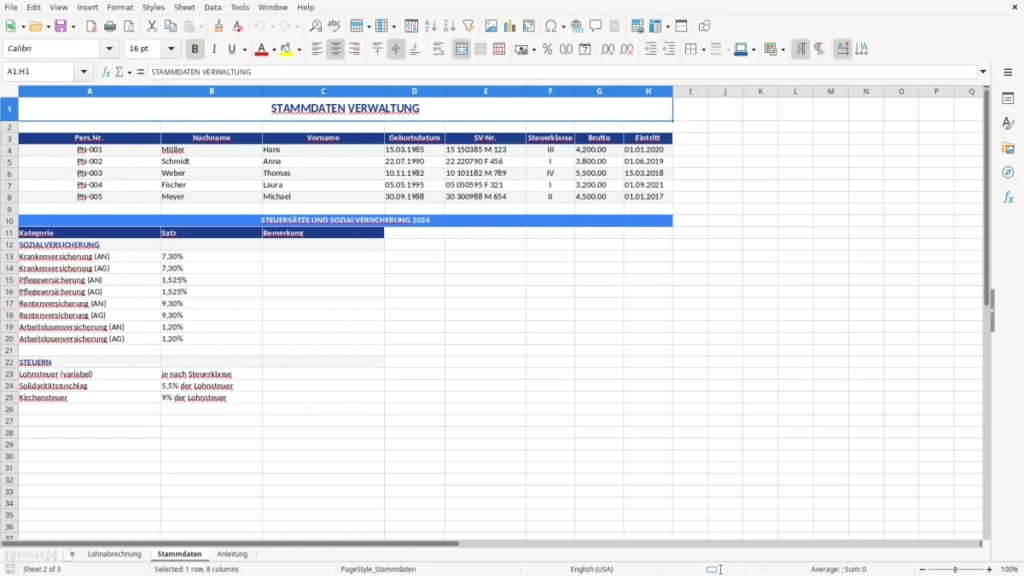
Task: Apply yellow highlighting color swatch
Action: coord(286,49)
